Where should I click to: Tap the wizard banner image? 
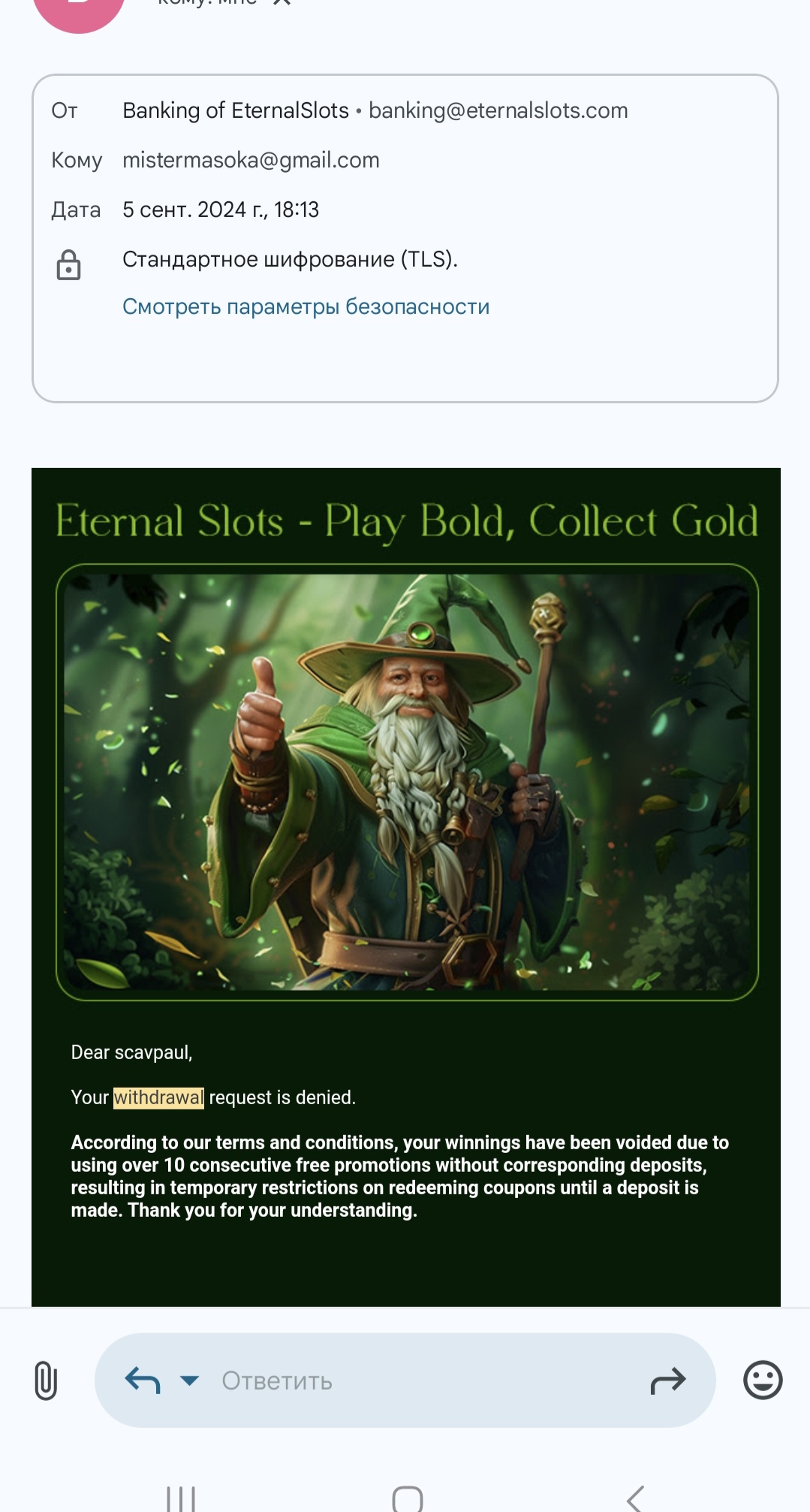(407, 782)
